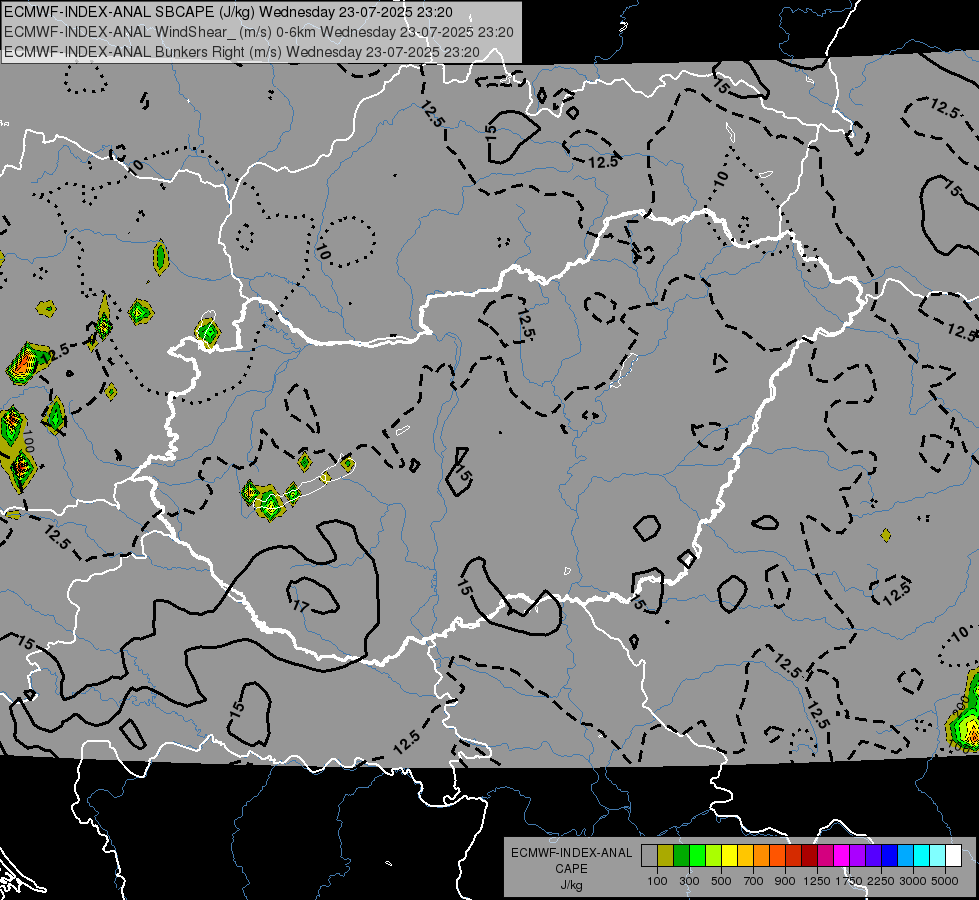The image size is (979, 900).
Task: Click the 17 contour label on the map
Action: coord(301,606)
